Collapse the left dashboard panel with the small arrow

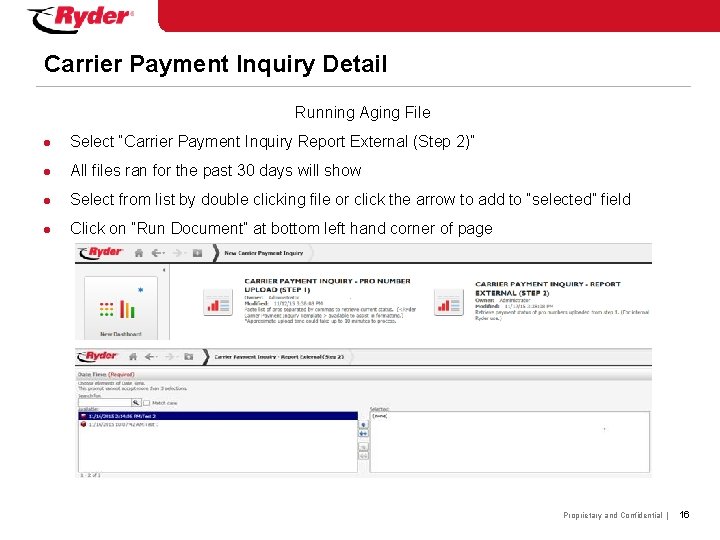[164, 270]
